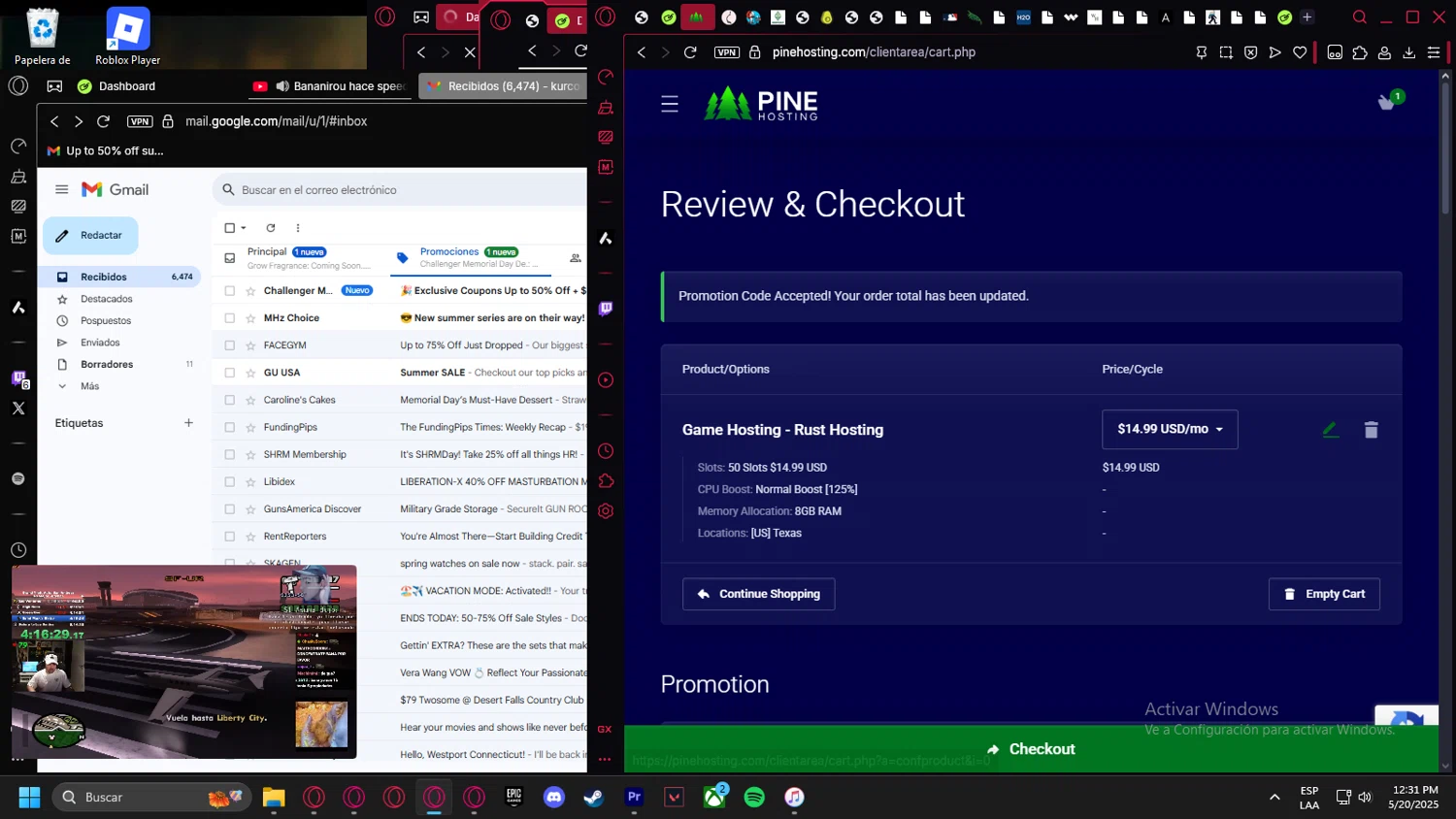Open Steam from taskbar
1456x819 pixels.
[593, 798]
